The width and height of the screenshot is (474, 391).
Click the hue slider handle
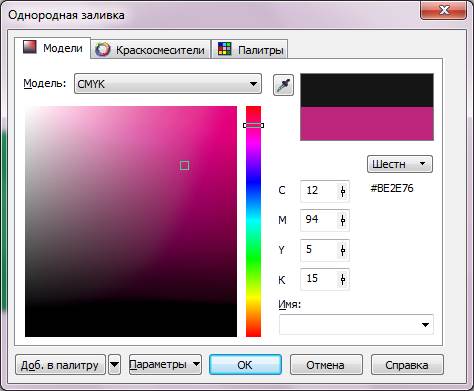click(x=253, y=125)
